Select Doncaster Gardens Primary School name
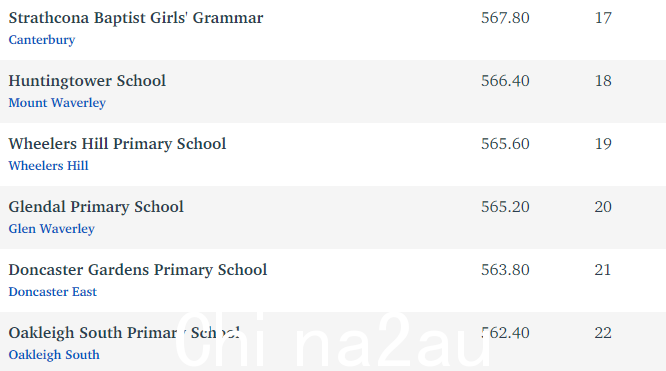The width and height of the screenshot is (666, 371). click(138, 269)
